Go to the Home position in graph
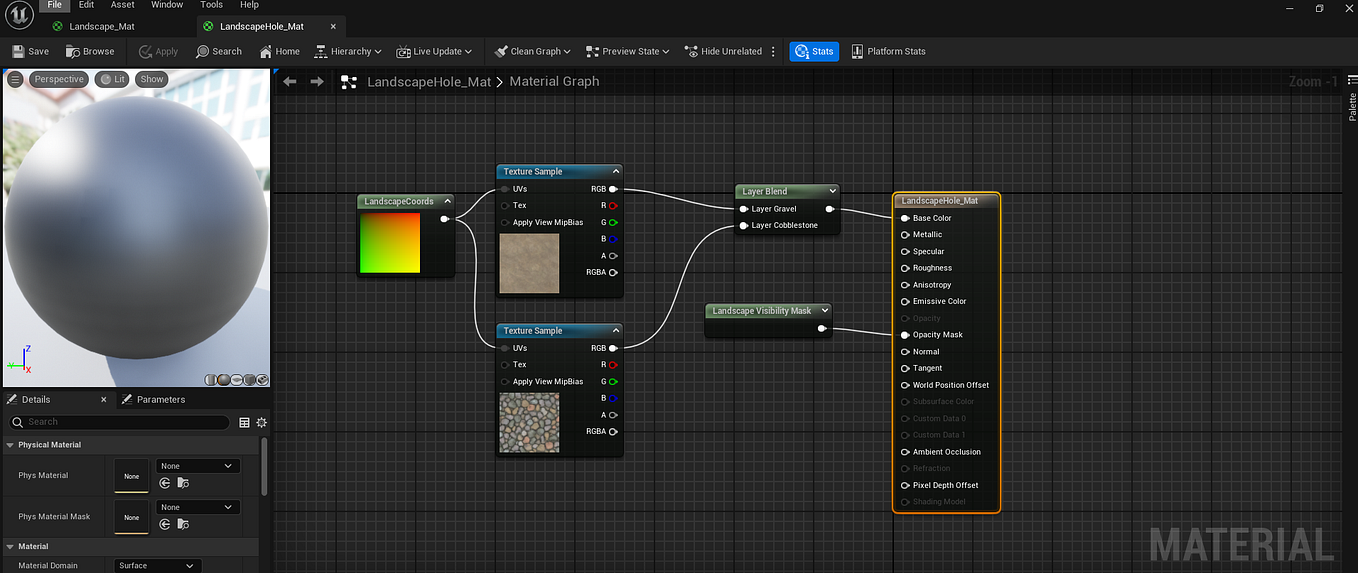The image size is (1358, 573). [279, 51]
